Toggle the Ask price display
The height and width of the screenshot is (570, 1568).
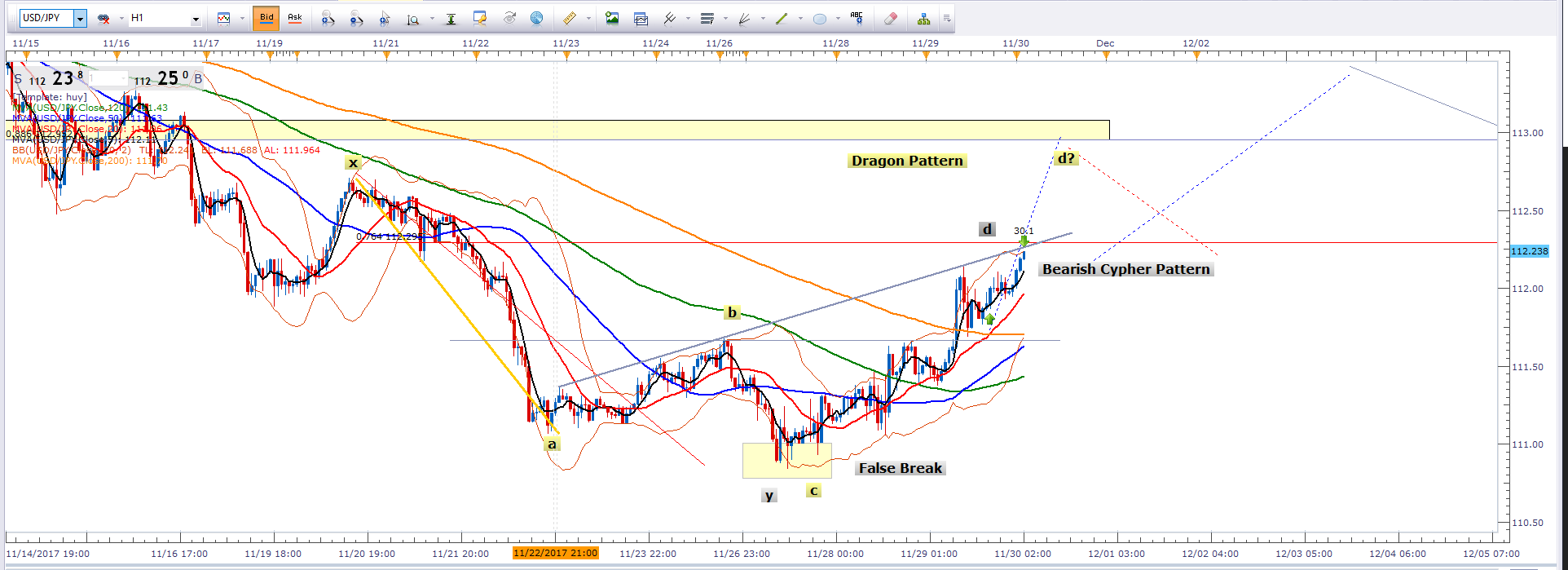click(x=295, y=18)
